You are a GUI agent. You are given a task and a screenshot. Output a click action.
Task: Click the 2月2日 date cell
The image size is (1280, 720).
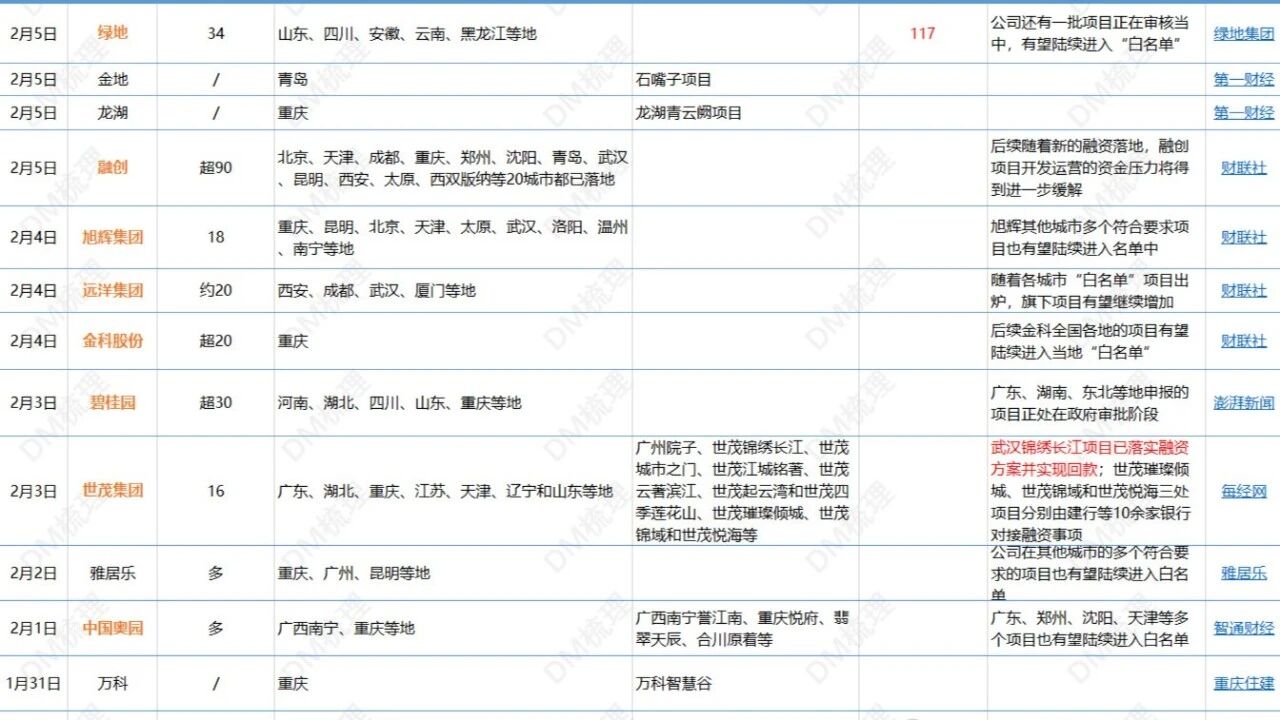tap(34, 573)
